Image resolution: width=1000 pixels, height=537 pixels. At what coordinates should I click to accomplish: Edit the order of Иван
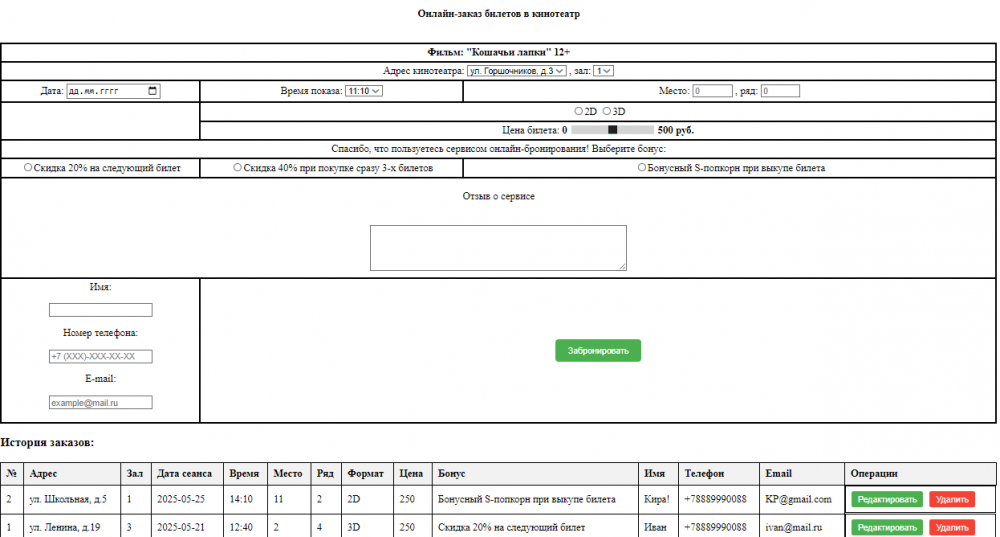(x=886, y=527)
